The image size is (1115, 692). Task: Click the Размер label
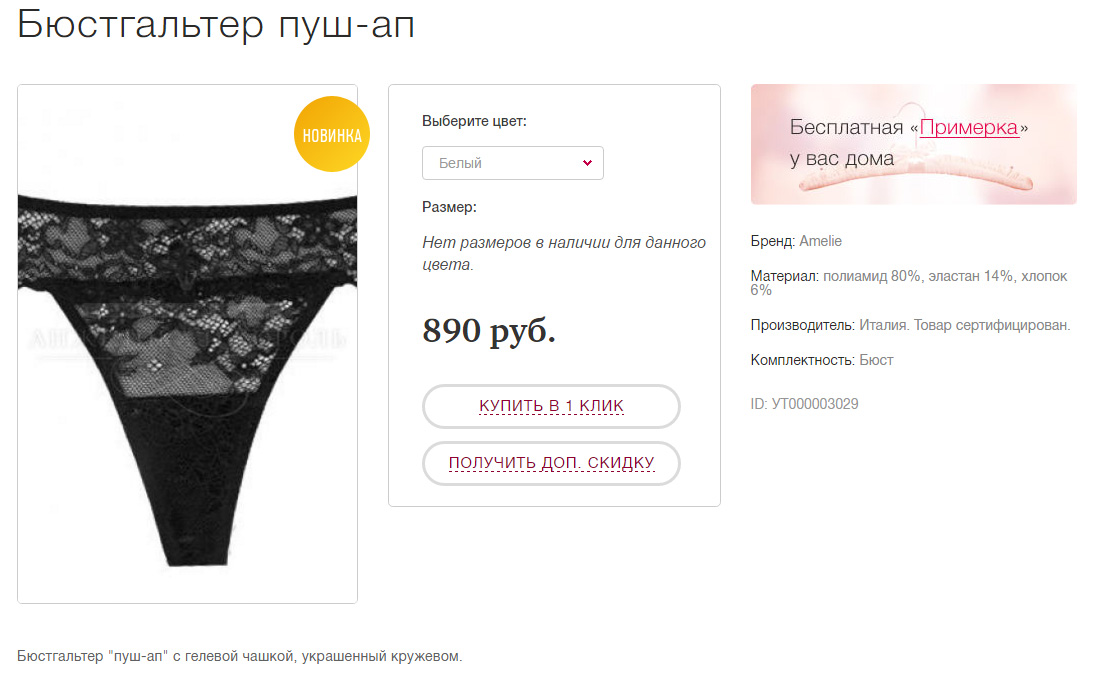(449, 207)
